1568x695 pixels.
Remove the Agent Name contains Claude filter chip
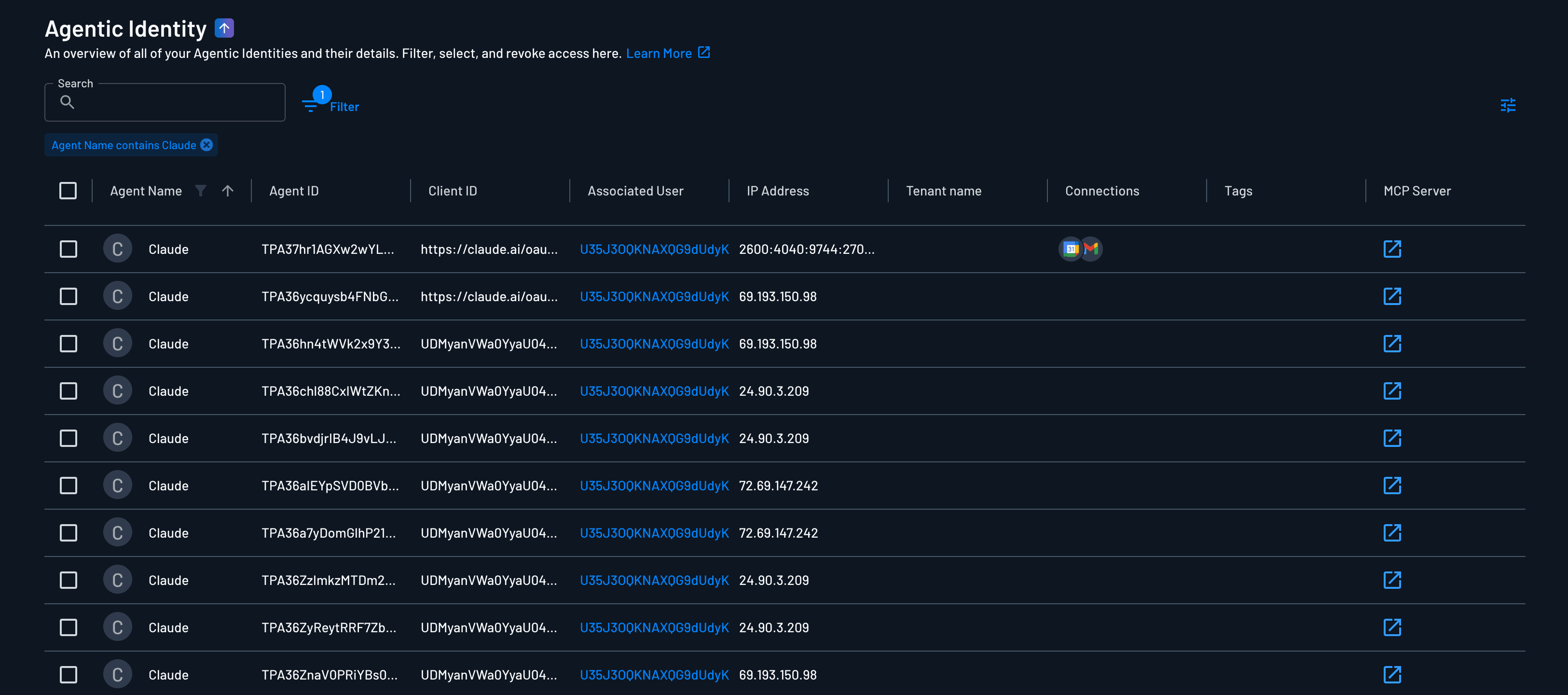(207, 145)
